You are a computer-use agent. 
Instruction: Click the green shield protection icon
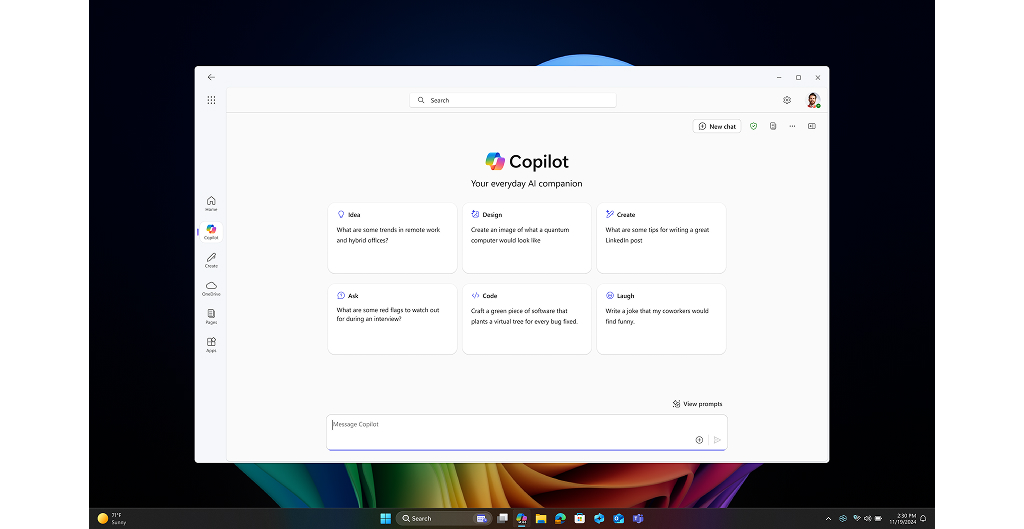point(754,126)
